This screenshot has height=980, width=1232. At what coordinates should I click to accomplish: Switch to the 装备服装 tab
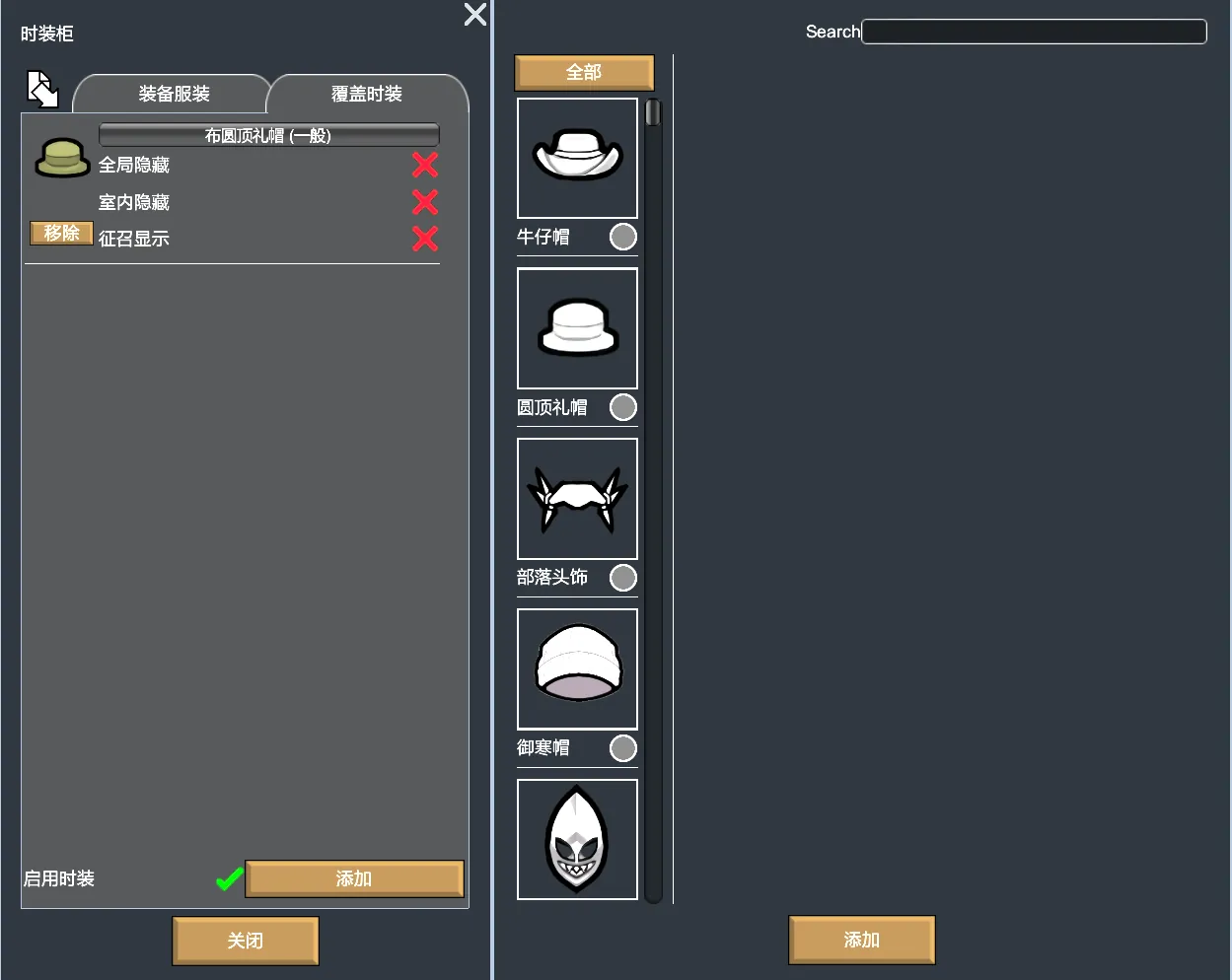point(174,95)
